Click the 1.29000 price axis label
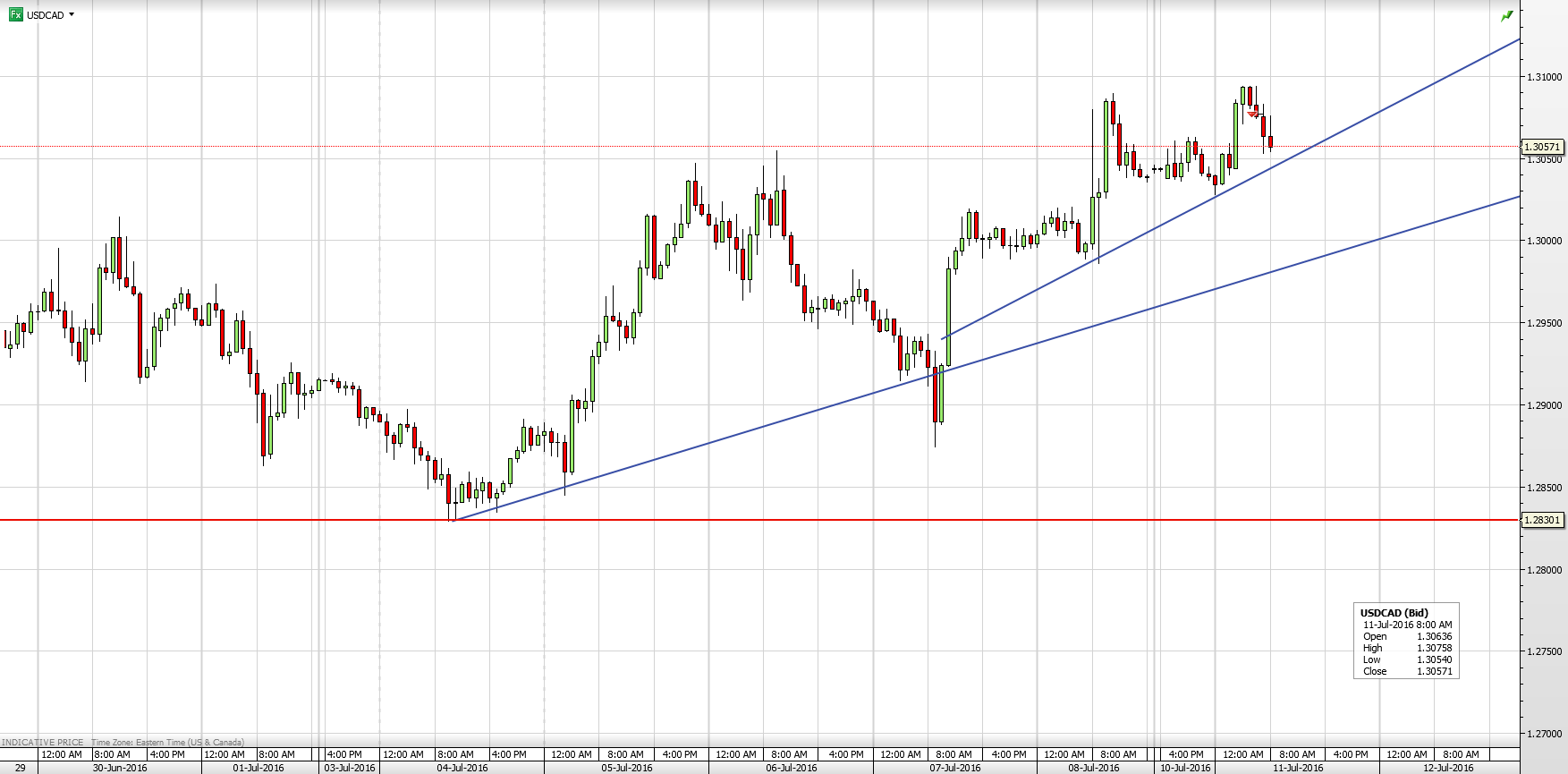This screenshot has height=774, width=1568. pyautogui.click(x=1544, y=405)
